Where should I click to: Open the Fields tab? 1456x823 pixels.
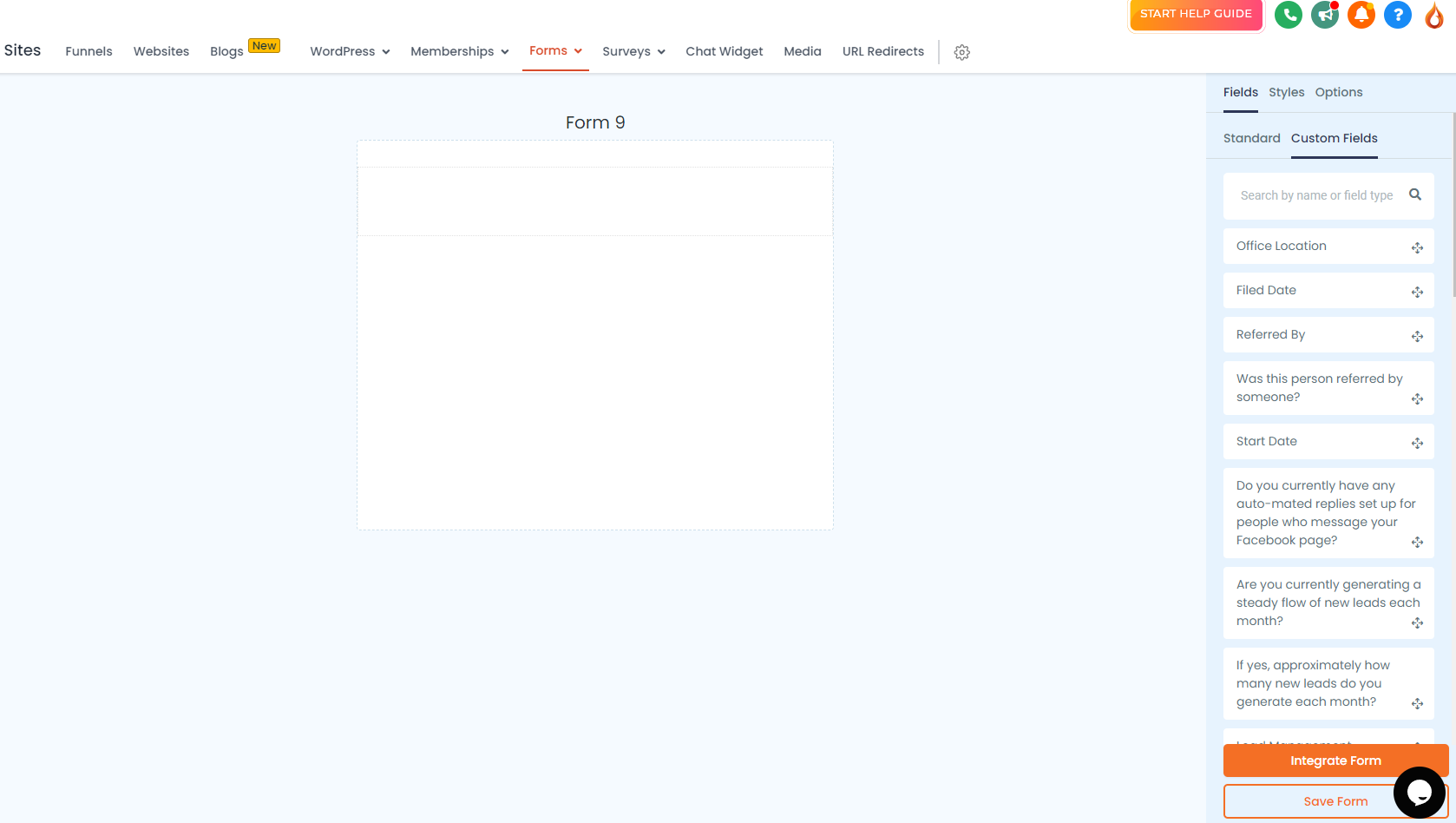[x=1241, y=92]
